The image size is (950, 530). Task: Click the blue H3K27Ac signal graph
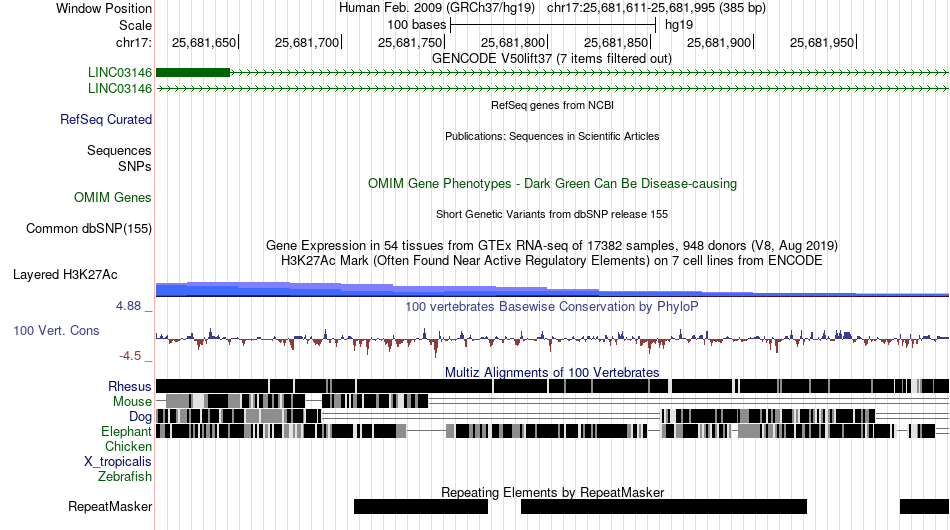(553, 290)
